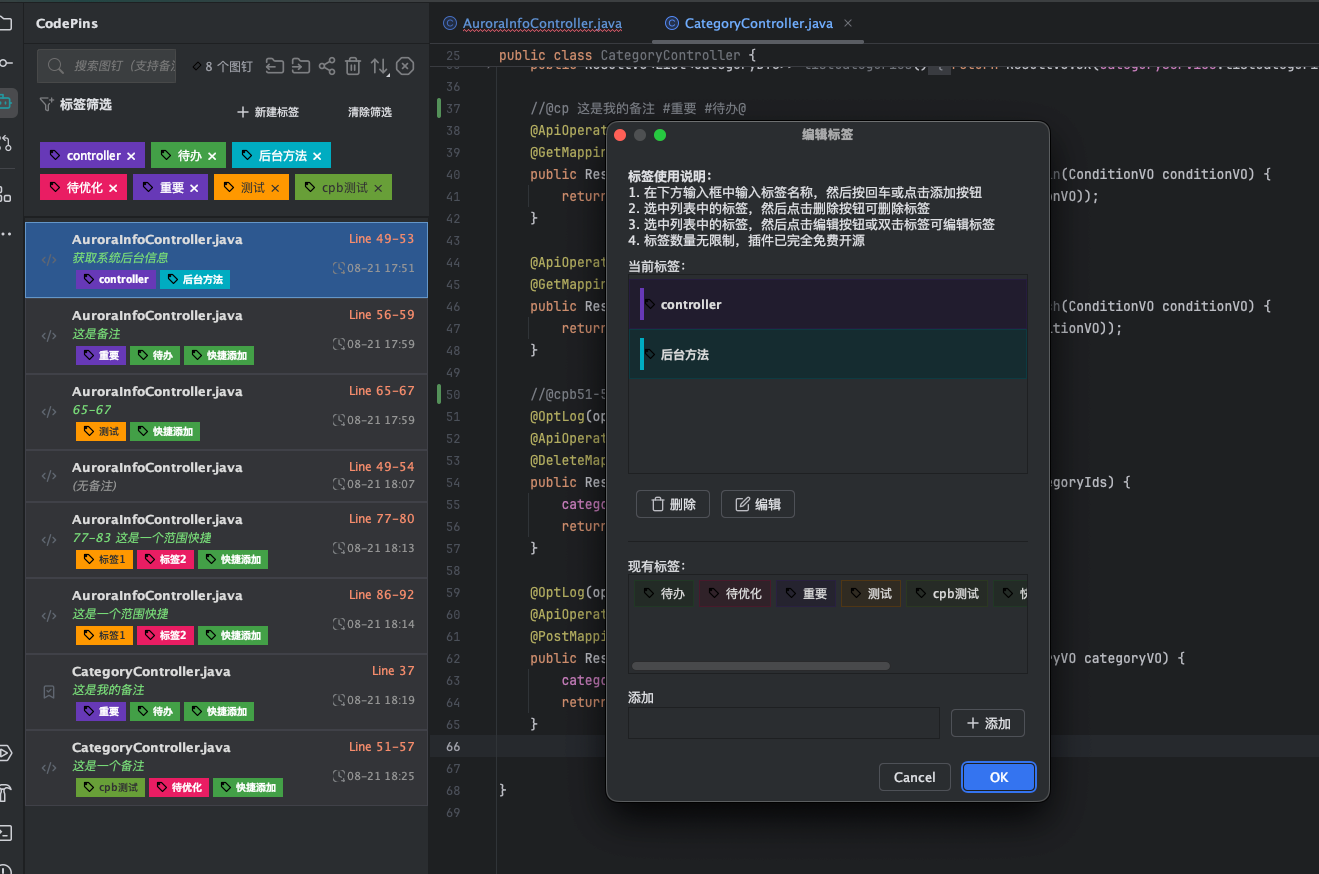Screen dimensions: 1319x874
Task: Click 待优化 tag on the Line 51-57 pin
Action: (179, 788)
